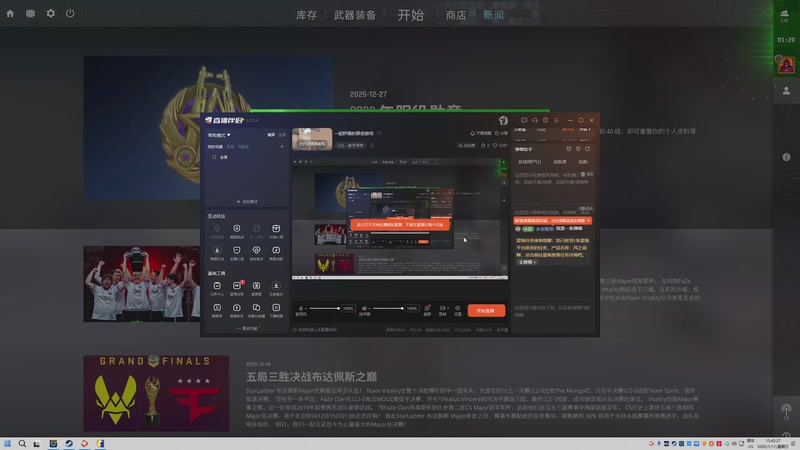Open the Windows Start menu
This screenshot has height=450, width=800.
7,443
